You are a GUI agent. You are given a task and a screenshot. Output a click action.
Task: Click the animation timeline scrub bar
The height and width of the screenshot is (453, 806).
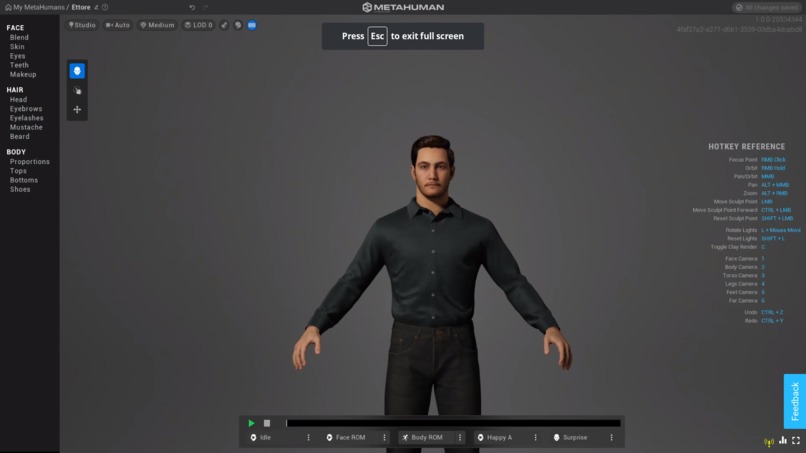pos(453,423)
